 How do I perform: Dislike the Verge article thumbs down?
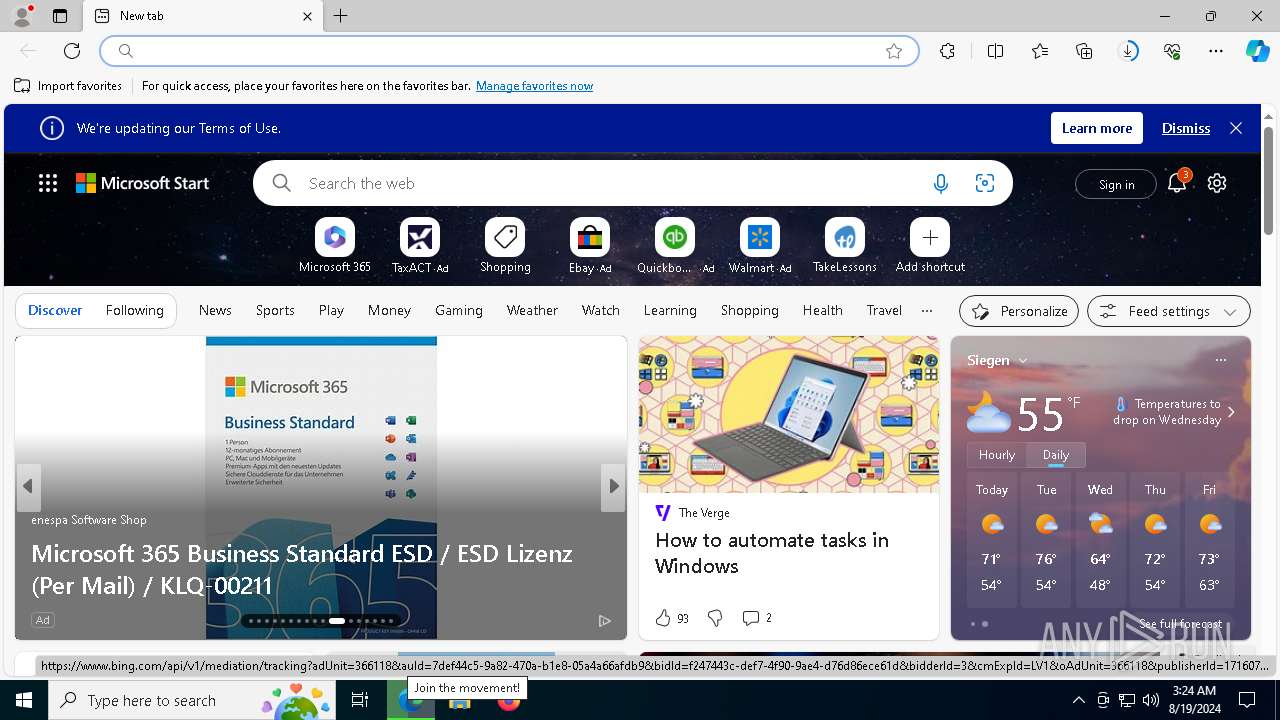point(715,618)
